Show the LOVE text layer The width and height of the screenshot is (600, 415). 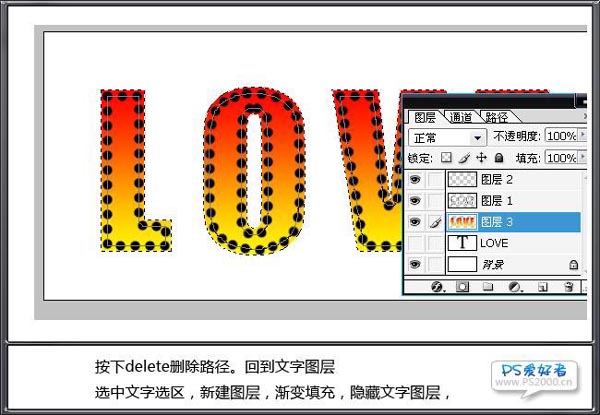pos(416,243)
